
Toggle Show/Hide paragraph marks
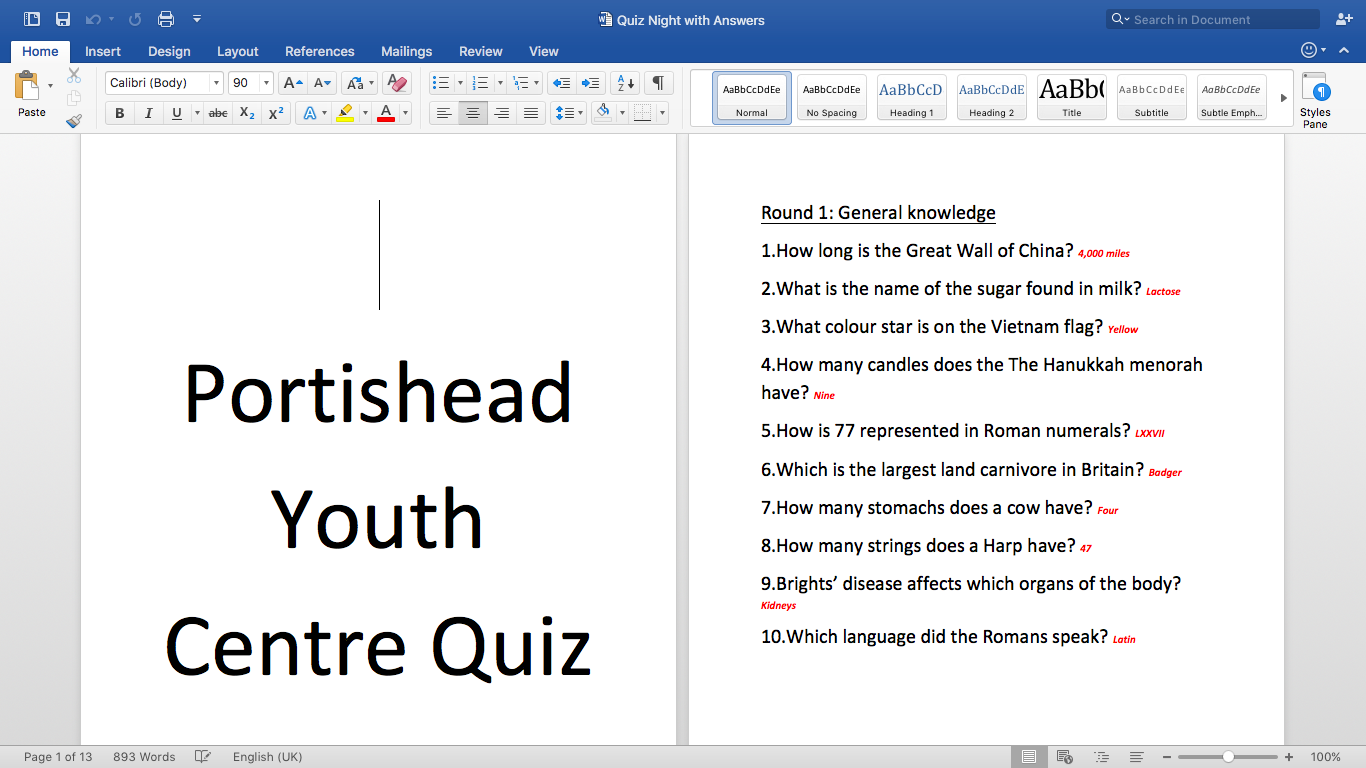click(658, 83)
